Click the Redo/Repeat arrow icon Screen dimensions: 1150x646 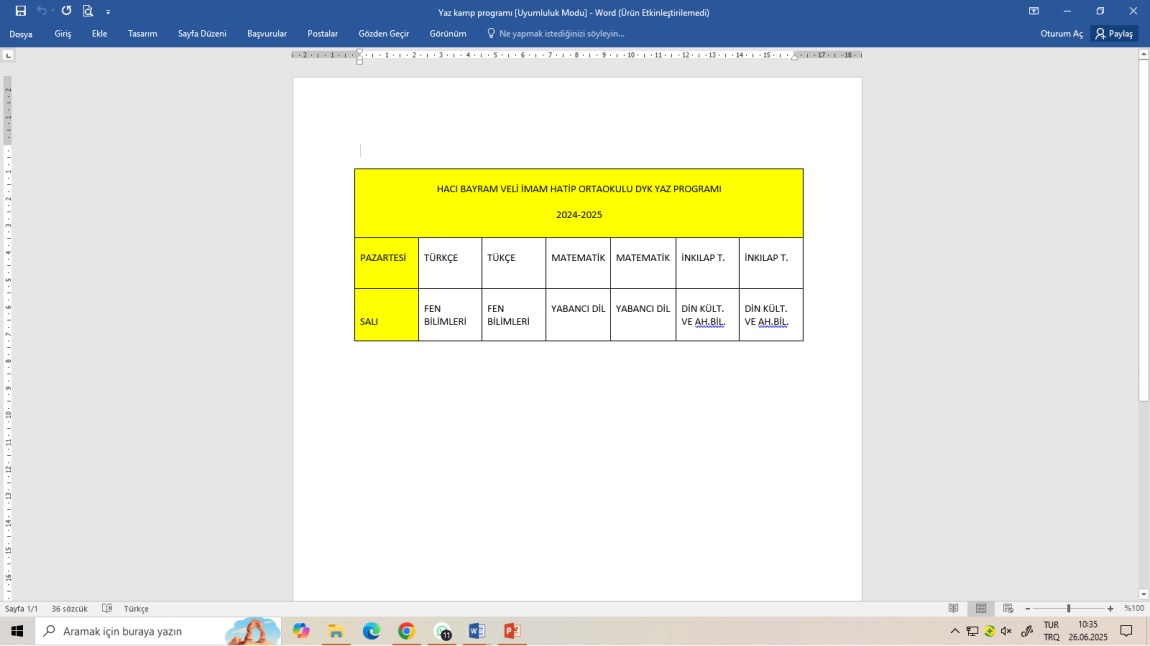click(66, 11)
